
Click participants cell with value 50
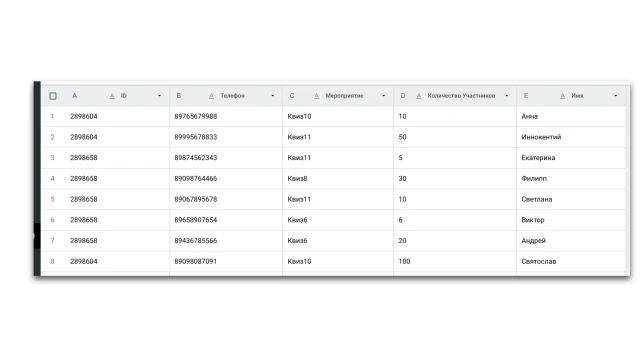(455, 137)
